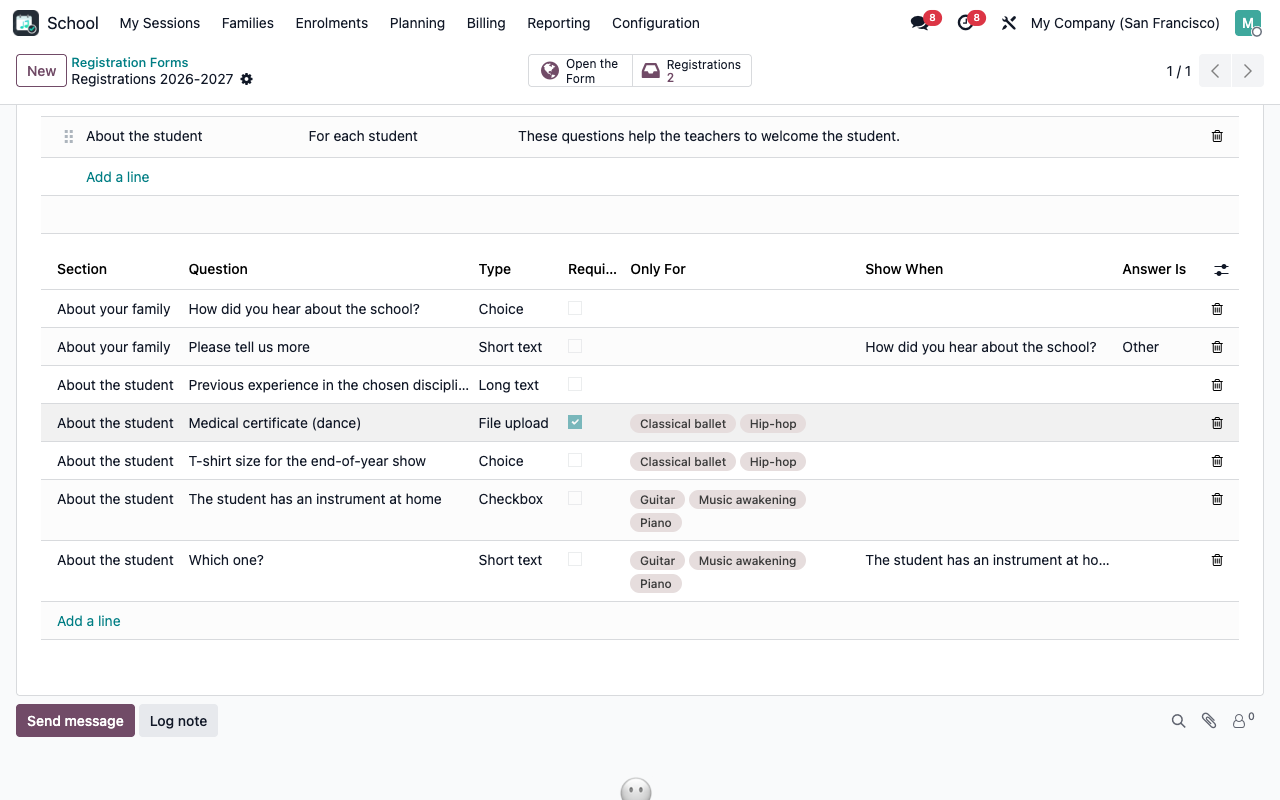Open the optional columns settings icon

click(1221, 270)
